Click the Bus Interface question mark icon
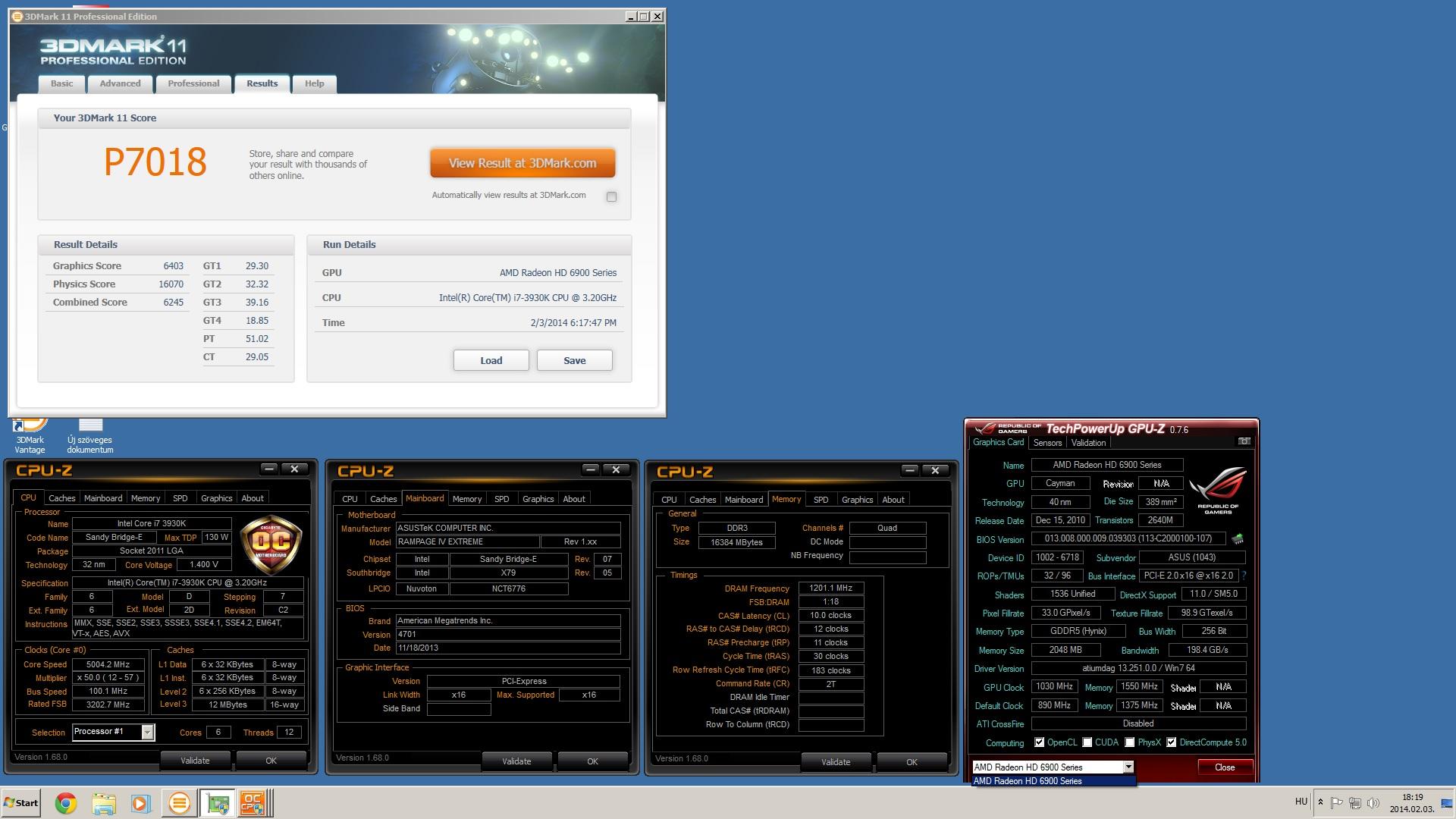This screenshot has width=1456, height=819. (x=1244, y=576)
